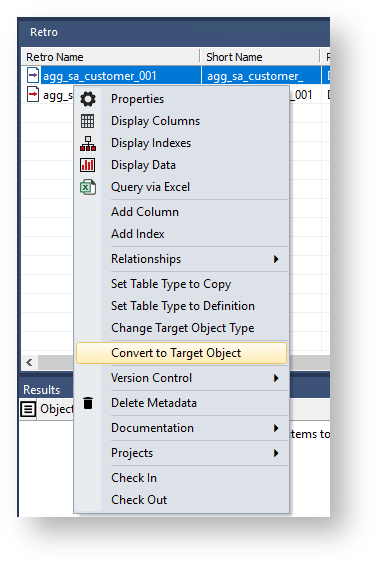Expand the Version Control submenu arrow
This screenshot has height=565, width=378.
pos(276,378)
